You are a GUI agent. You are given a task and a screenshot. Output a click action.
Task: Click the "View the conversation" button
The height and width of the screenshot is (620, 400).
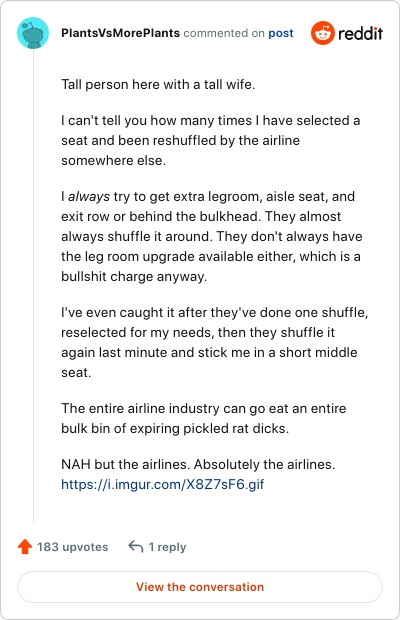tap(200, 587)
